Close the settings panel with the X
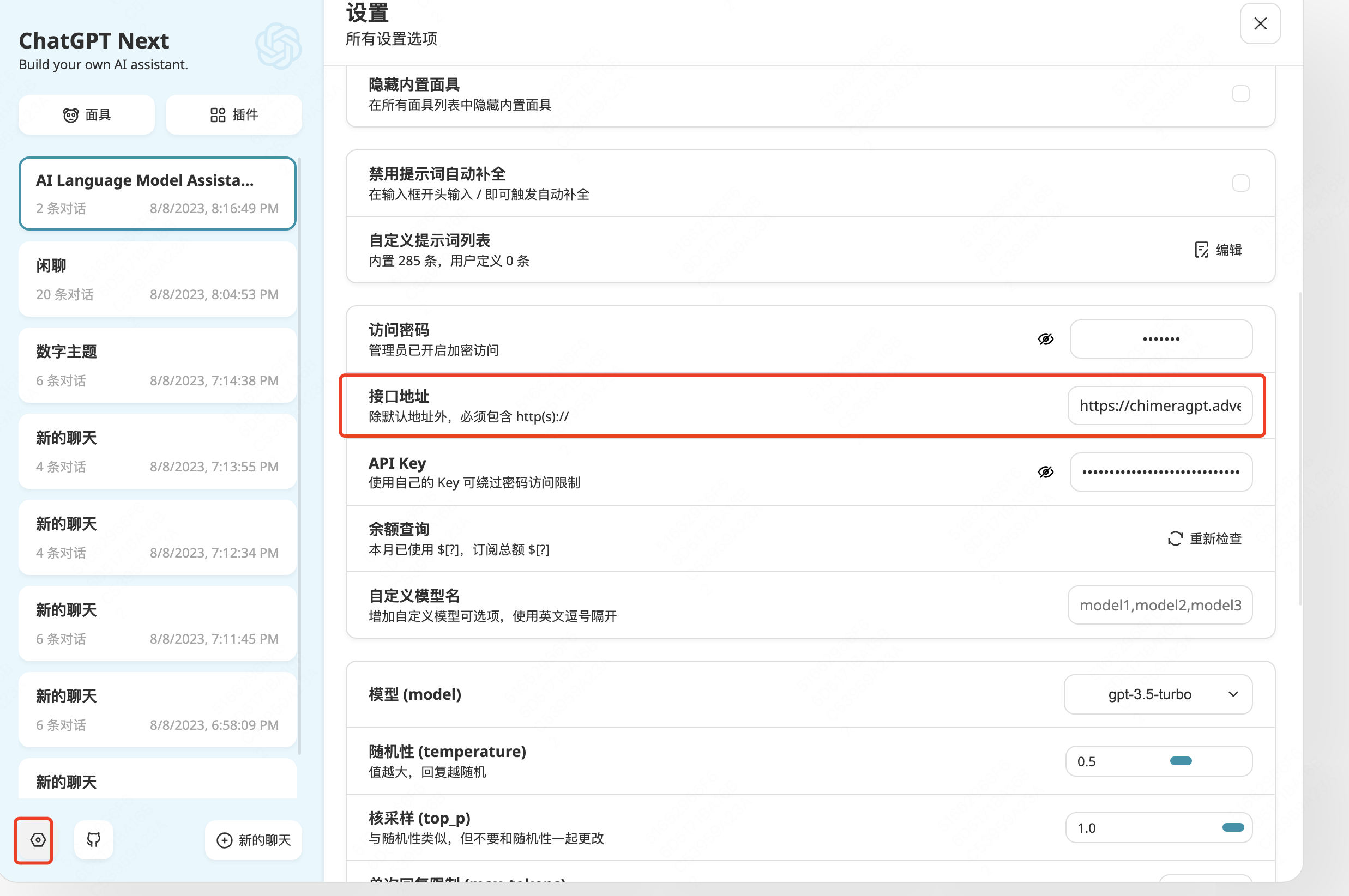Viewport: 1349px width, 896px height. (1260, 23)
